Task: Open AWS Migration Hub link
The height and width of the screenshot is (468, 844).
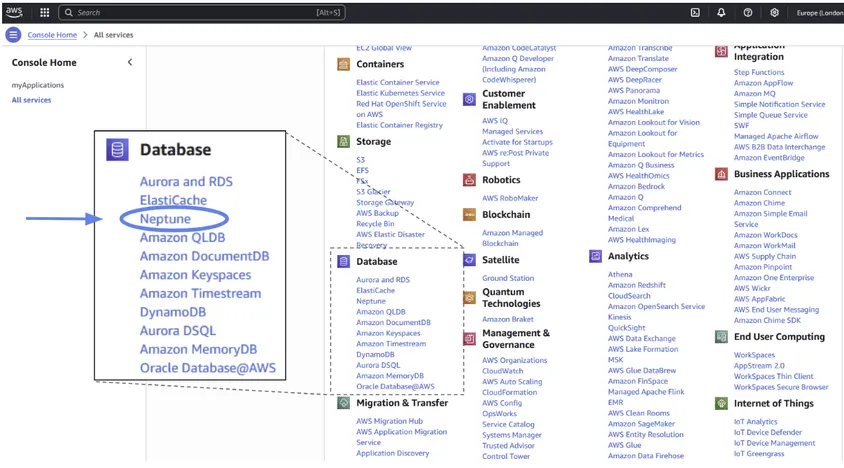Action: click(x=390, y=421)
